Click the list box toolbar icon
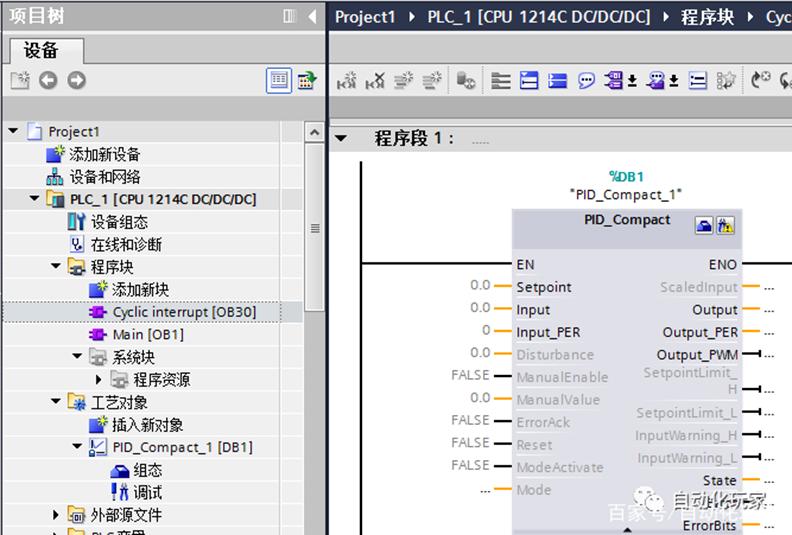 (x=698, y=80)
